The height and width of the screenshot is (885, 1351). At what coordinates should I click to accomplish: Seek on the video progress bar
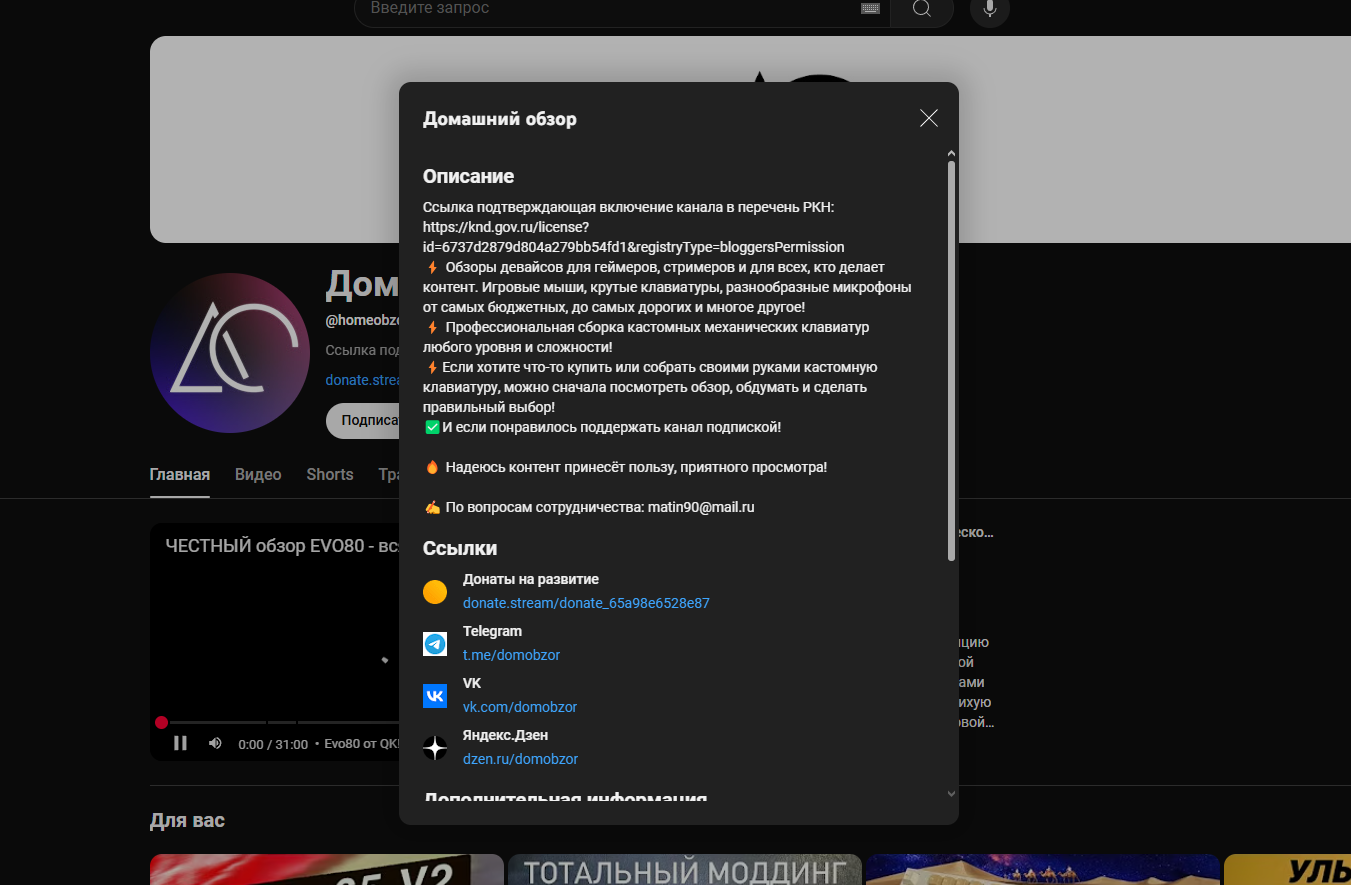tap(280, 722)
